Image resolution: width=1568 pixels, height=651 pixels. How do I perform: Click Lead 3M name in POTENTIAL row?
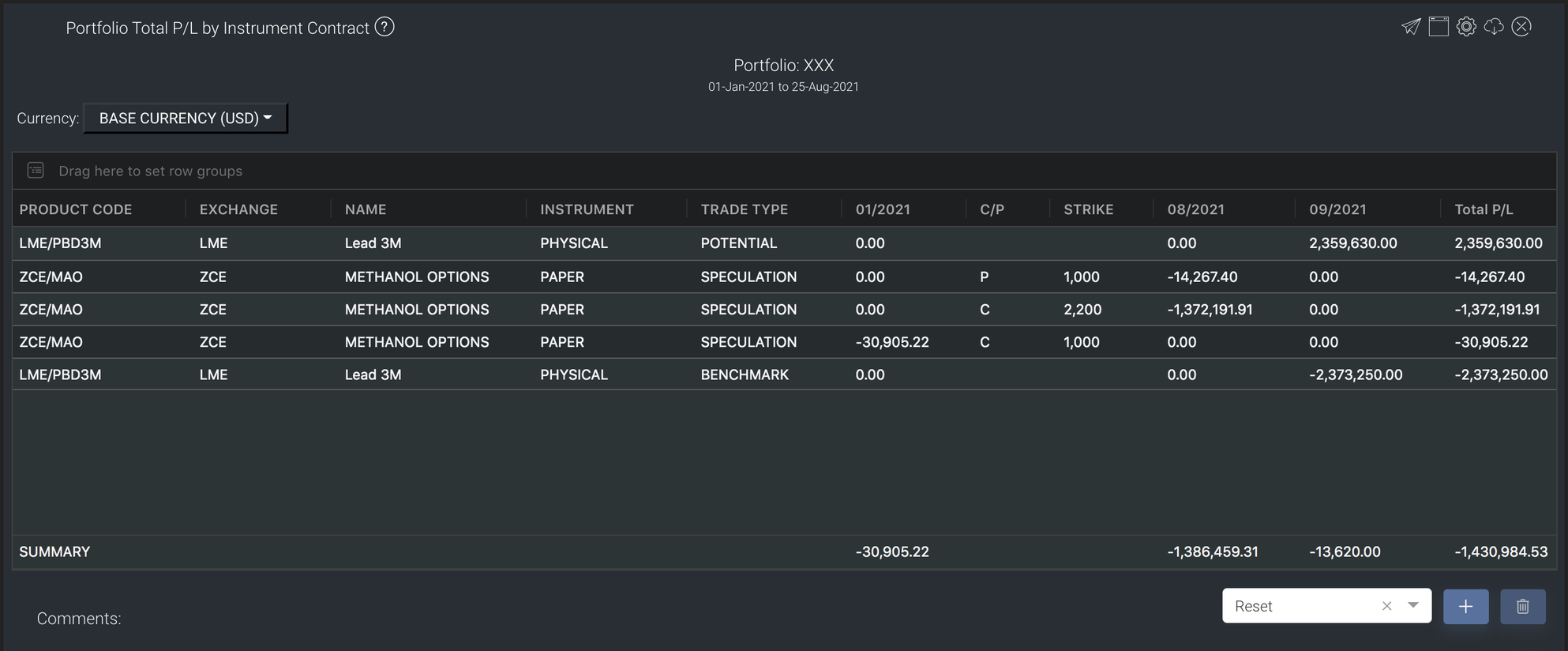(373, 243)
